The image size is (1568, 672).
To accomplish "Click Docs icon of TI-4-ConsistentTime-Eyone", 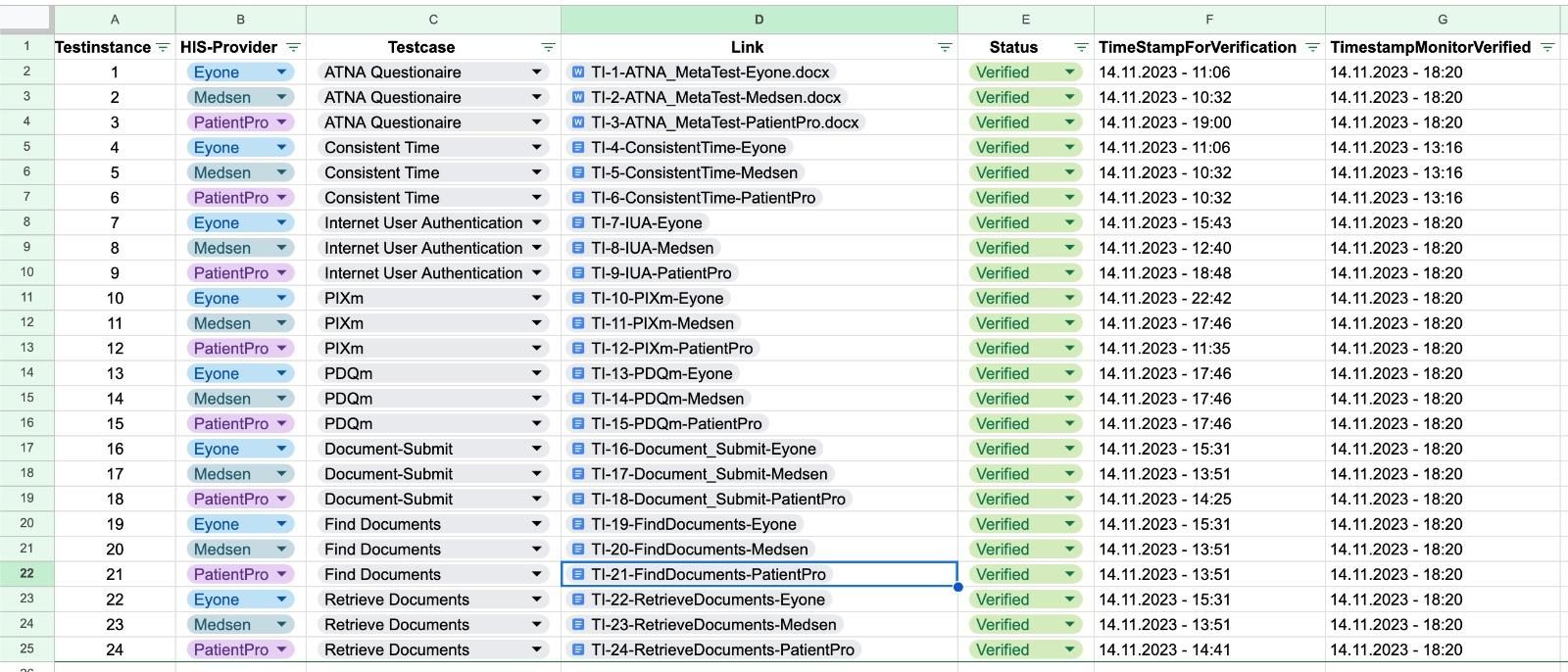I will tap(578, 147).
